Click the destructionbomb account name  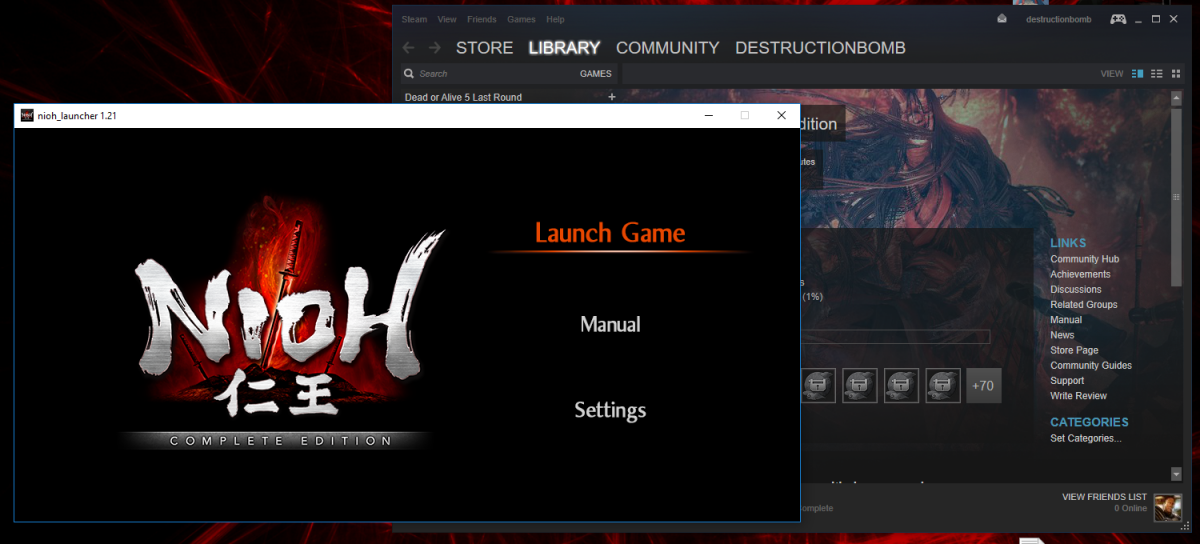pyautogui.click(x=1060, y=19)
